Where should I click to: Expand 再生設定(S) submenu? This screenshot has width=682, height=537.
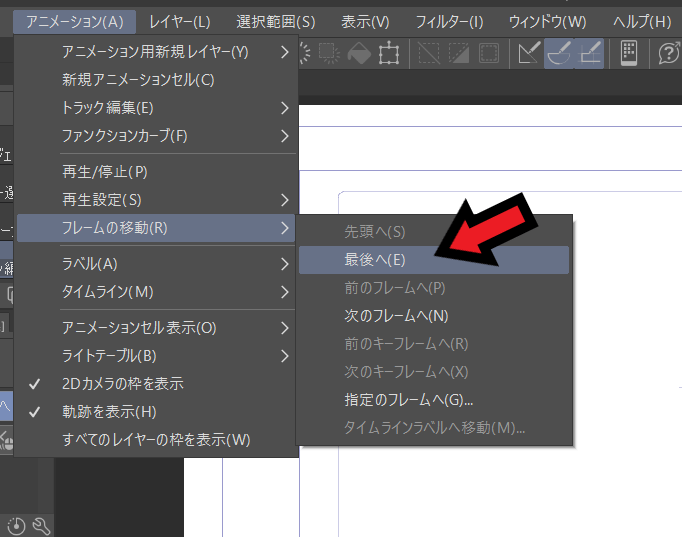(x=156, y=200)
